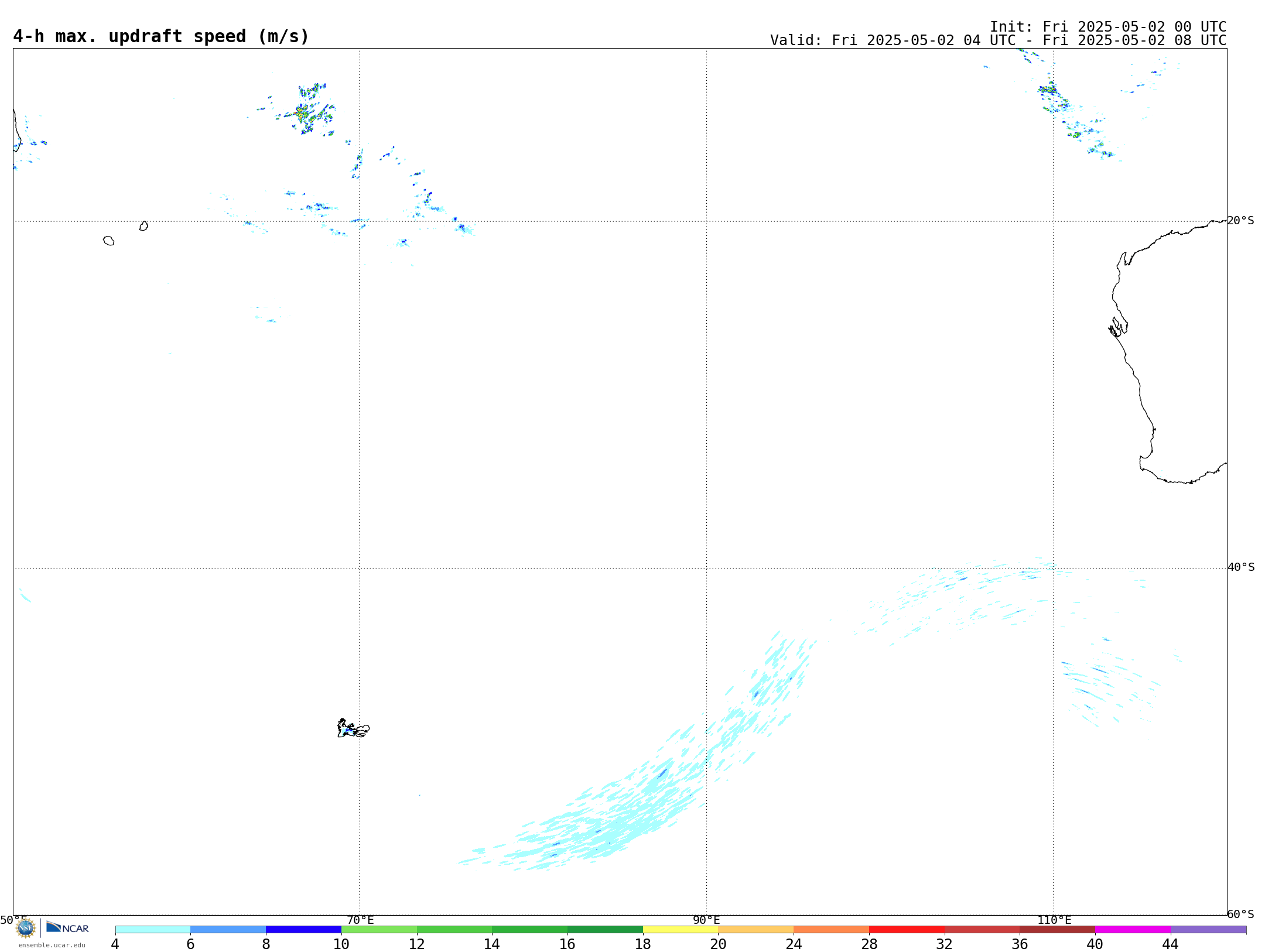Click the 'Valid:' time range line

[999, 40]
